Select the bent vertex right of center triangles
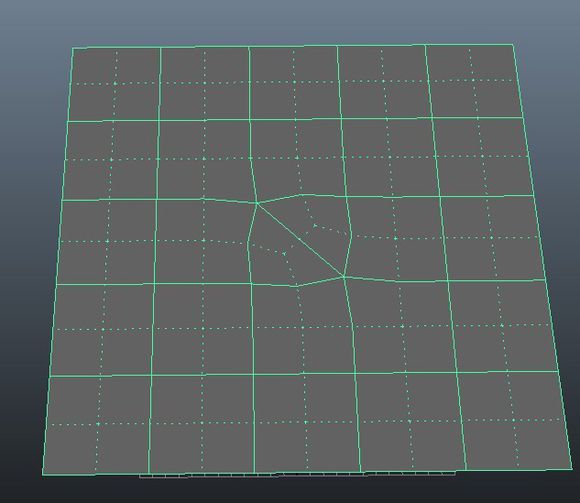Viewport: 580px width, 503px height. (351, 237)
